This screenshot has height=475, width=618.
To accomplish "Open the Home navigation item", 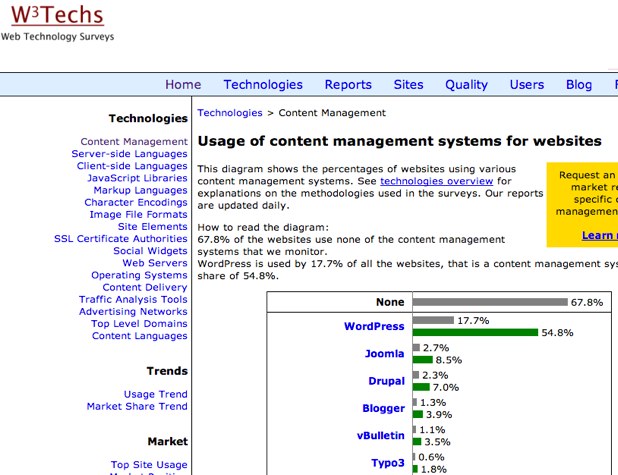I will point(183,85).
